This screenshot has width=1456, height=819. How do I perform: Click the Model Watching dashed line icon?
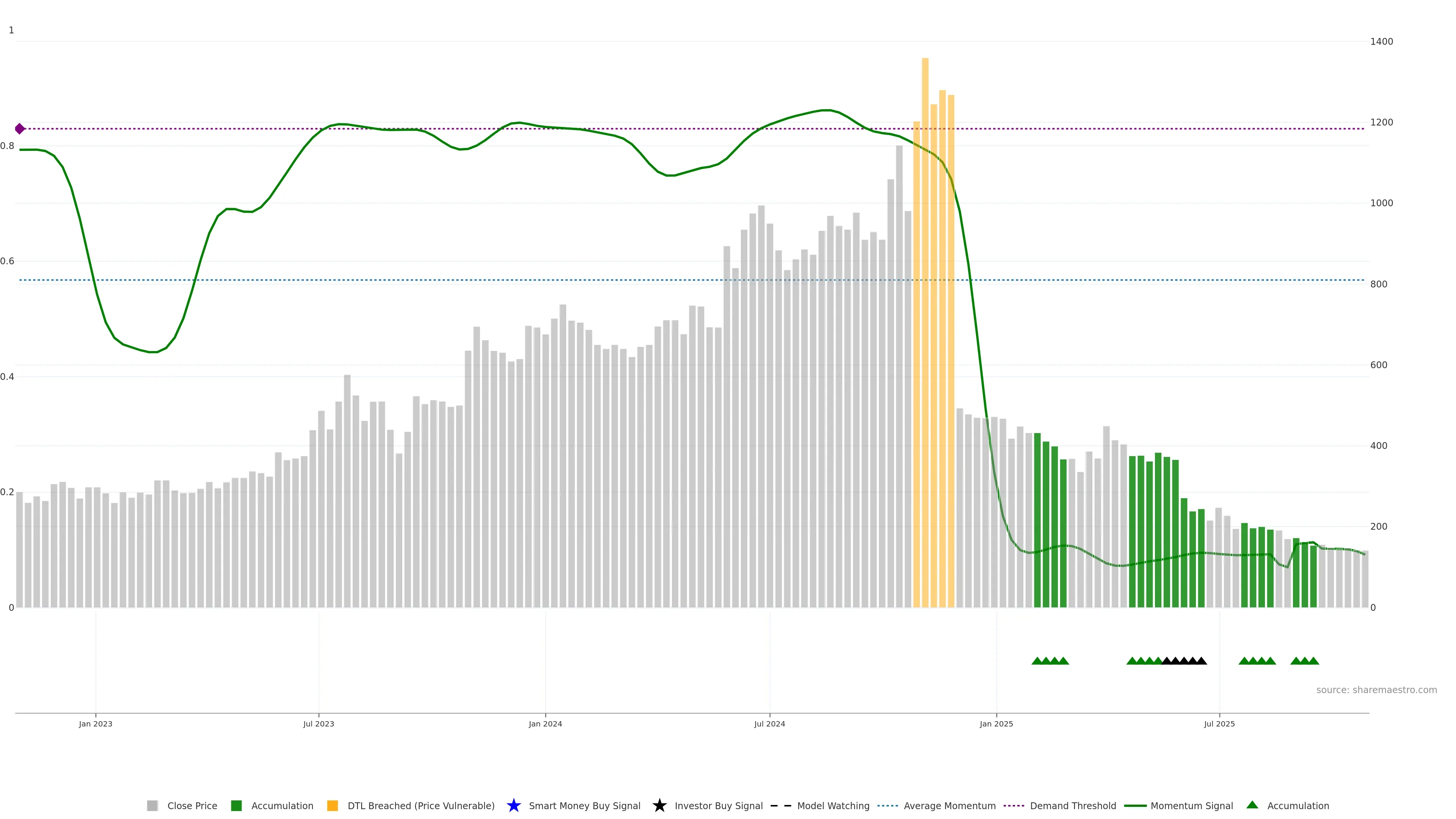(x=781, y=805)
